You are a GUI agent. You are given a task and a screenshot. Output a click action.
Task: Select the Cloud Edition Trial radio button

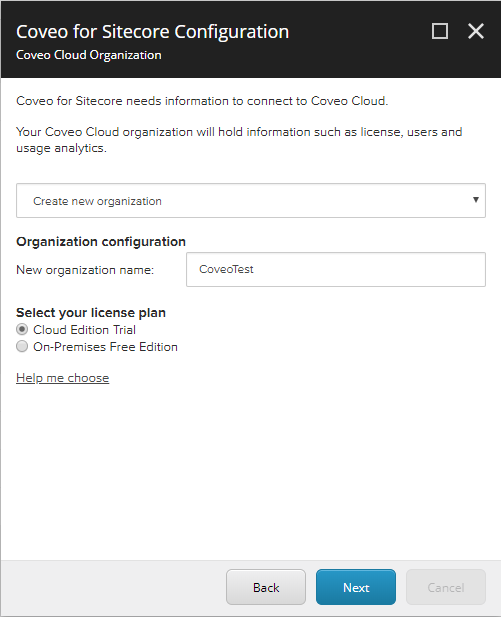click(x=22, y=329)
